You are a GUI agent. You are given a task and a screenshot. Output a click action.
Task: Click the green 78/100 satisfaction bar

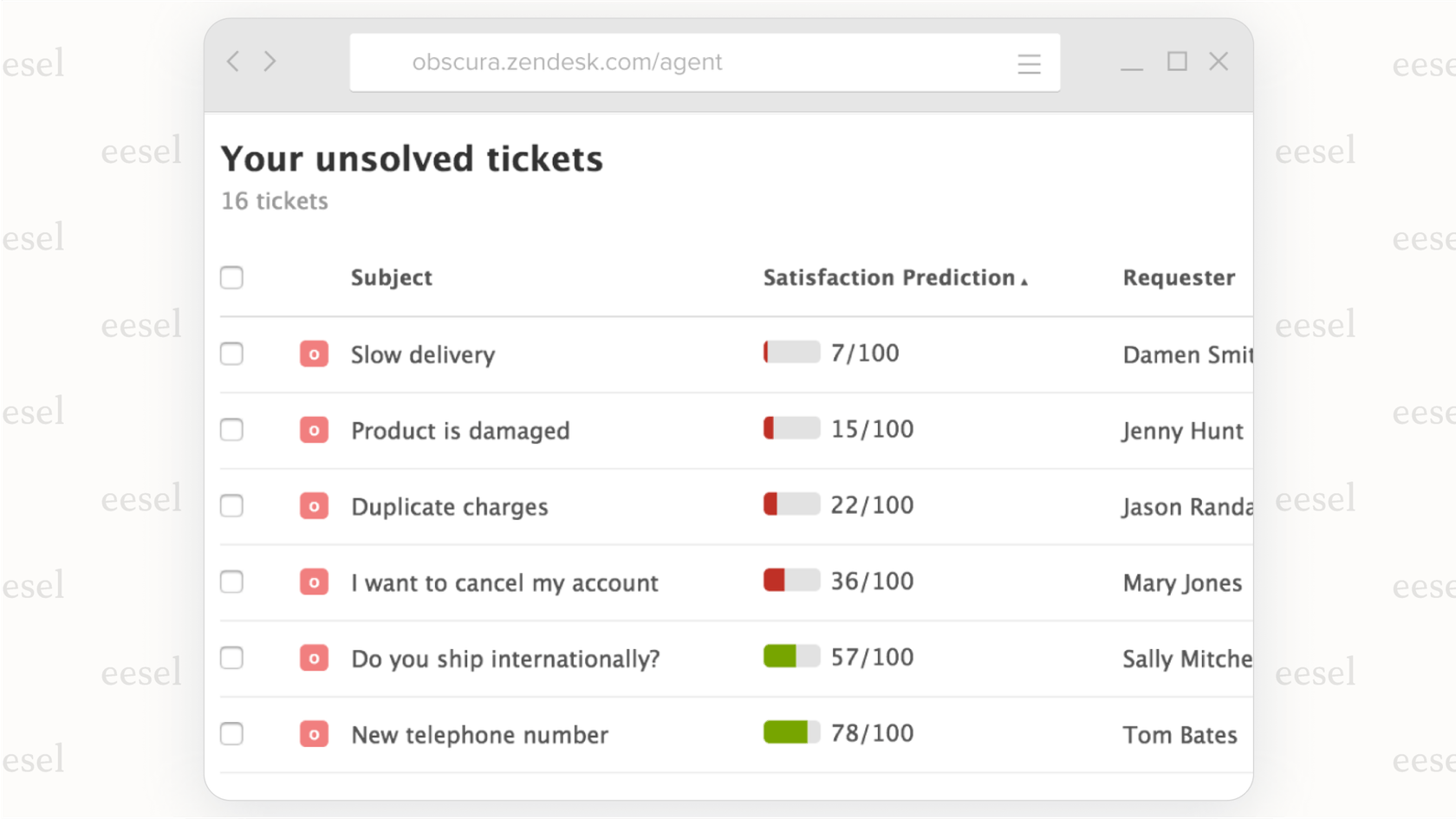click(790, 731)
